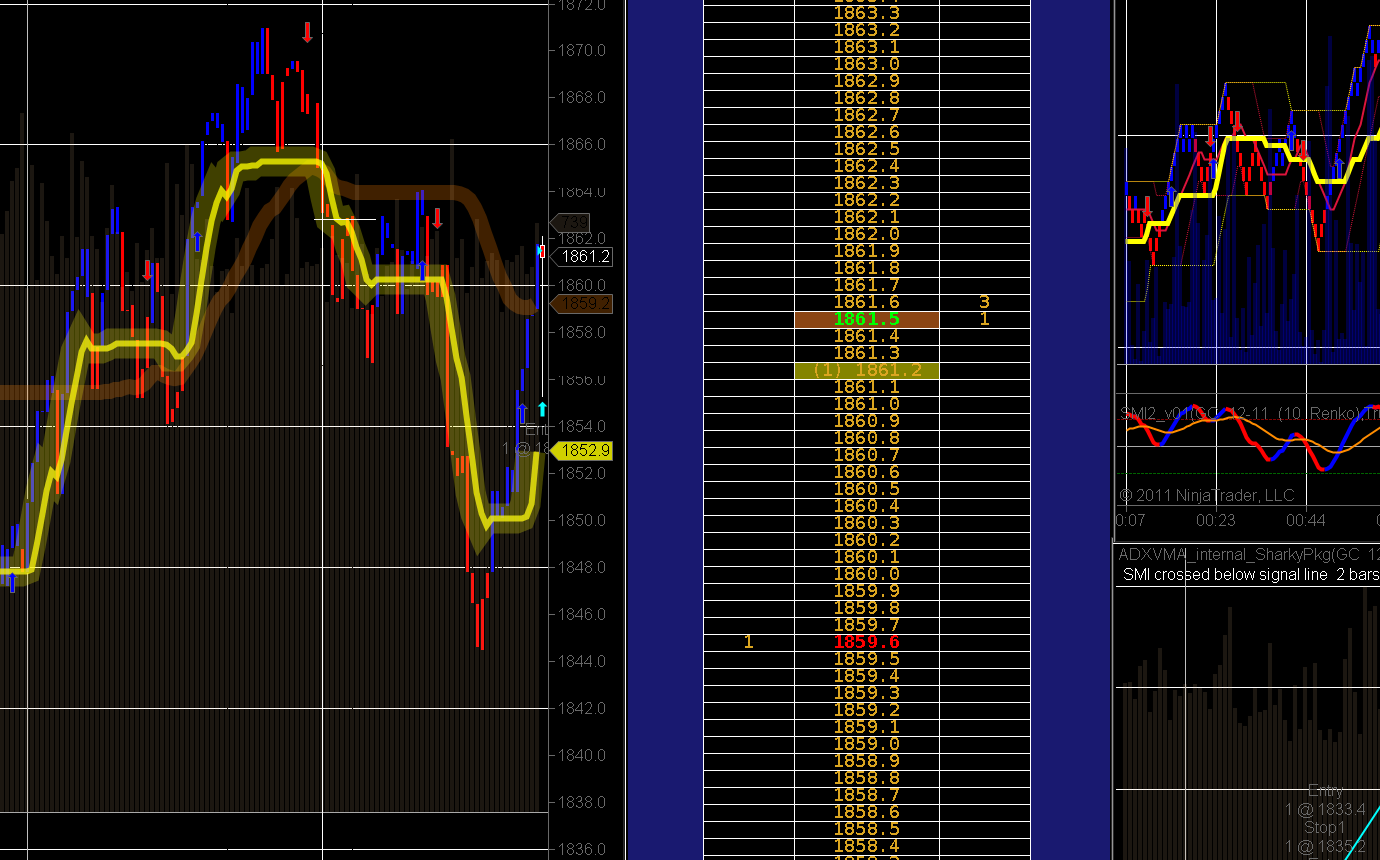1380x860 pixels.
Task: Choose the 1859.7 price level
Action: tap(866, 625)
